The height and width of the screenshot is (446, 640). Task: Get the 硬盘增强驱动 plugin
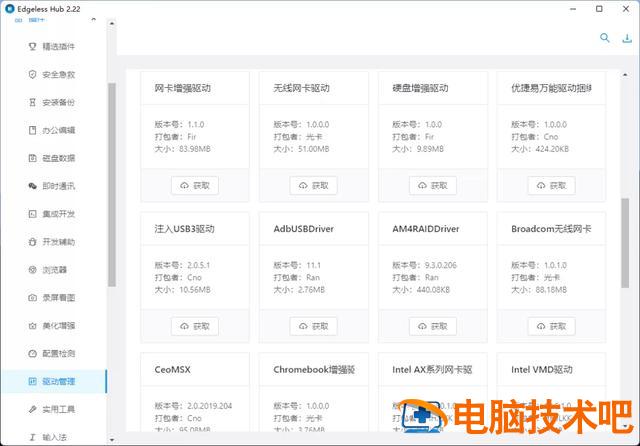433,186
